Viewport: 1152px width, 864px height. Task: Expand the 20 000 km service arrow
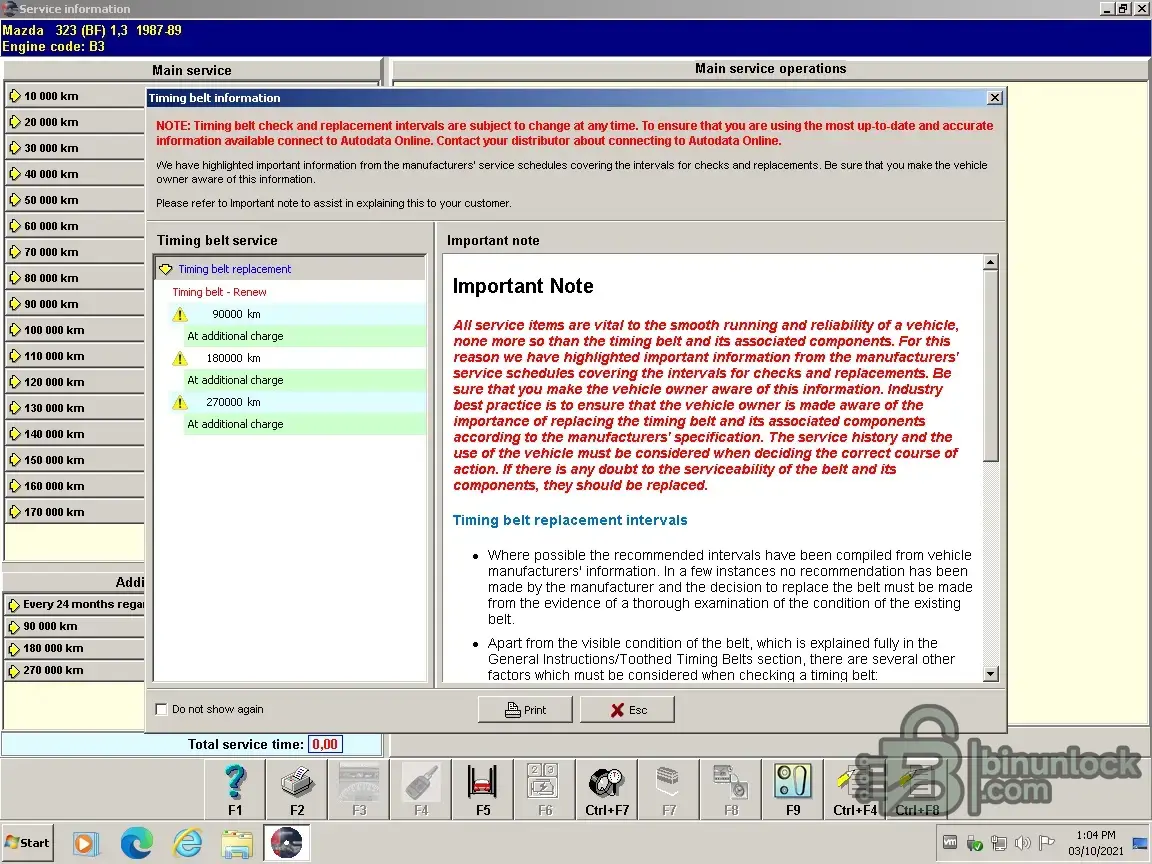click(x=15, y=122)
